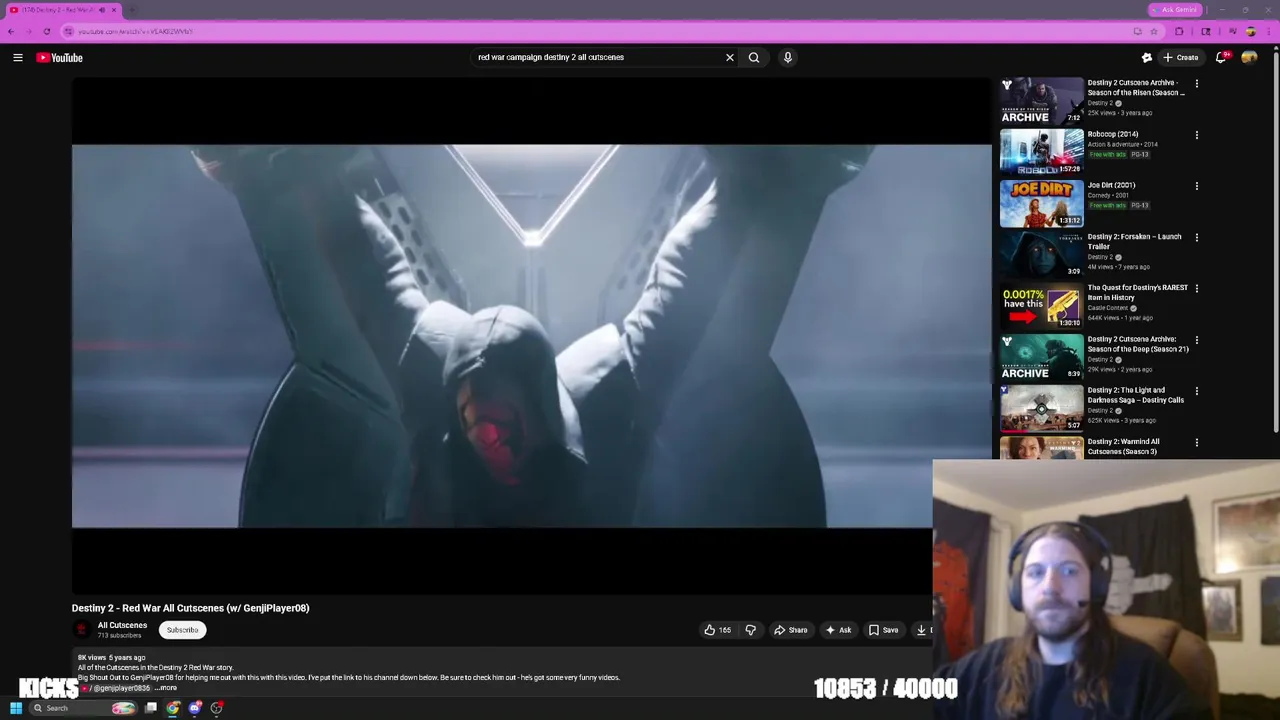The image size is (1280, 720).
Task: Click the Windows taskbar Search box
Action: tap(85, 708)
